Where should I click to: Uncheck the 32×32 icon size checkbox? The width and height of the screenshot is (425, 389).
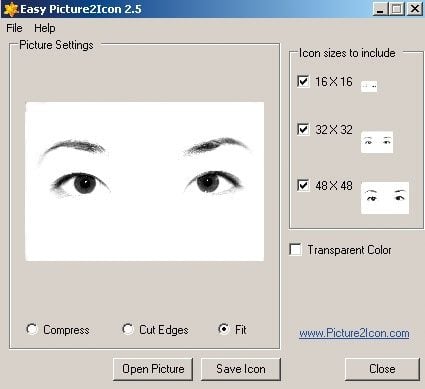(x=303, y=129)
